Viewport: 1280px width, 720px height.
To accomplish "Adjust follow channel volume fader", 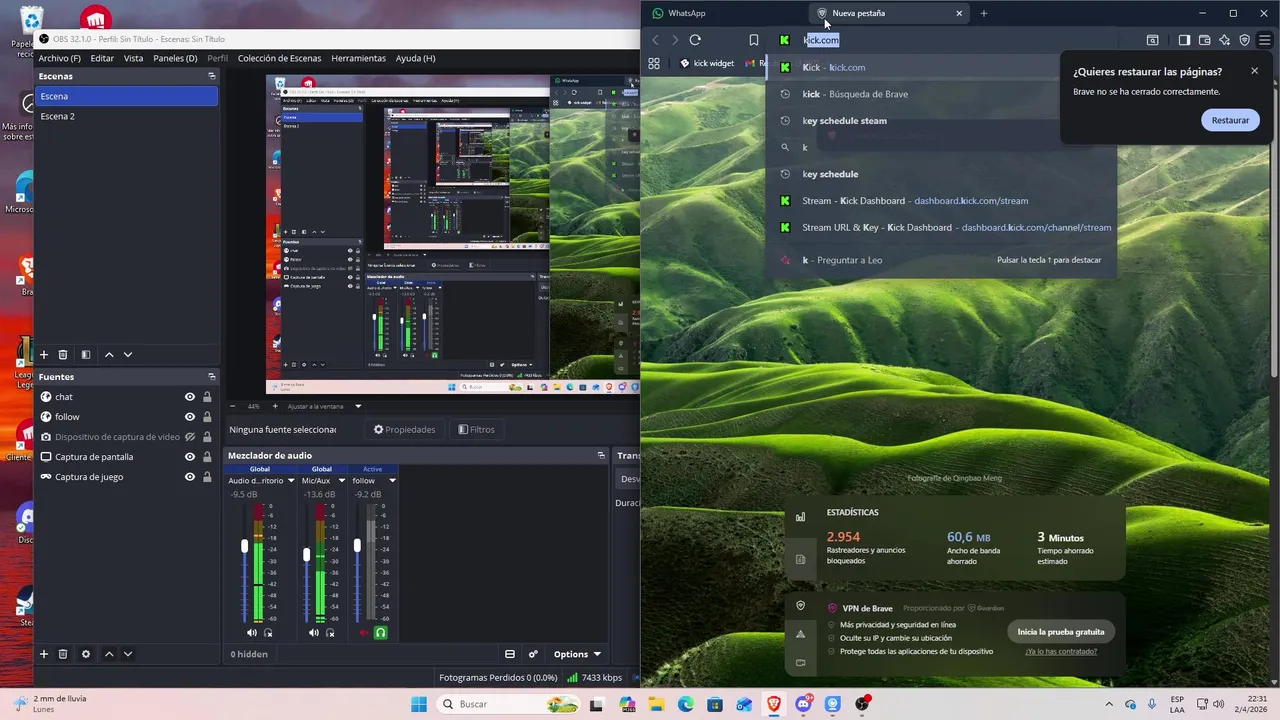I will click(x=357, y=546).
